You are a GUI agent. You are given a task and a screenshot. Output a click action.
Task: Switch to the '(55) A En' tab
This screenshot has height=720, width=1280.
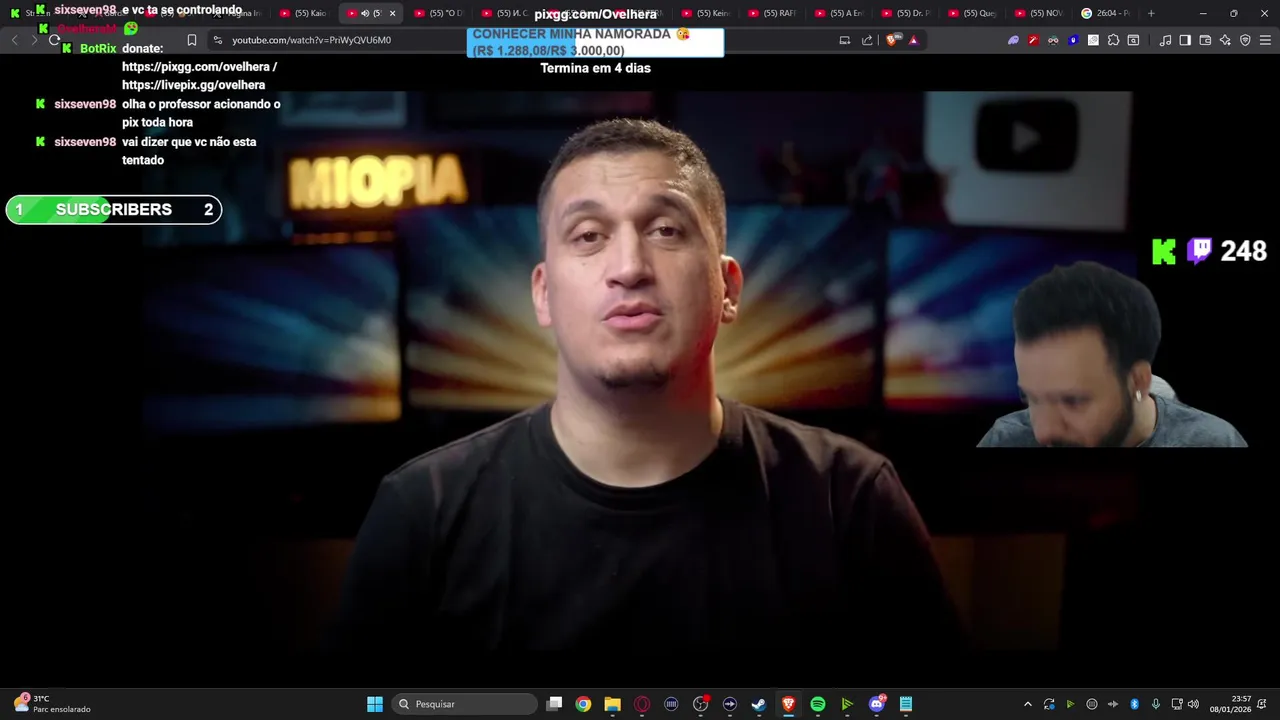click(840, 13)
